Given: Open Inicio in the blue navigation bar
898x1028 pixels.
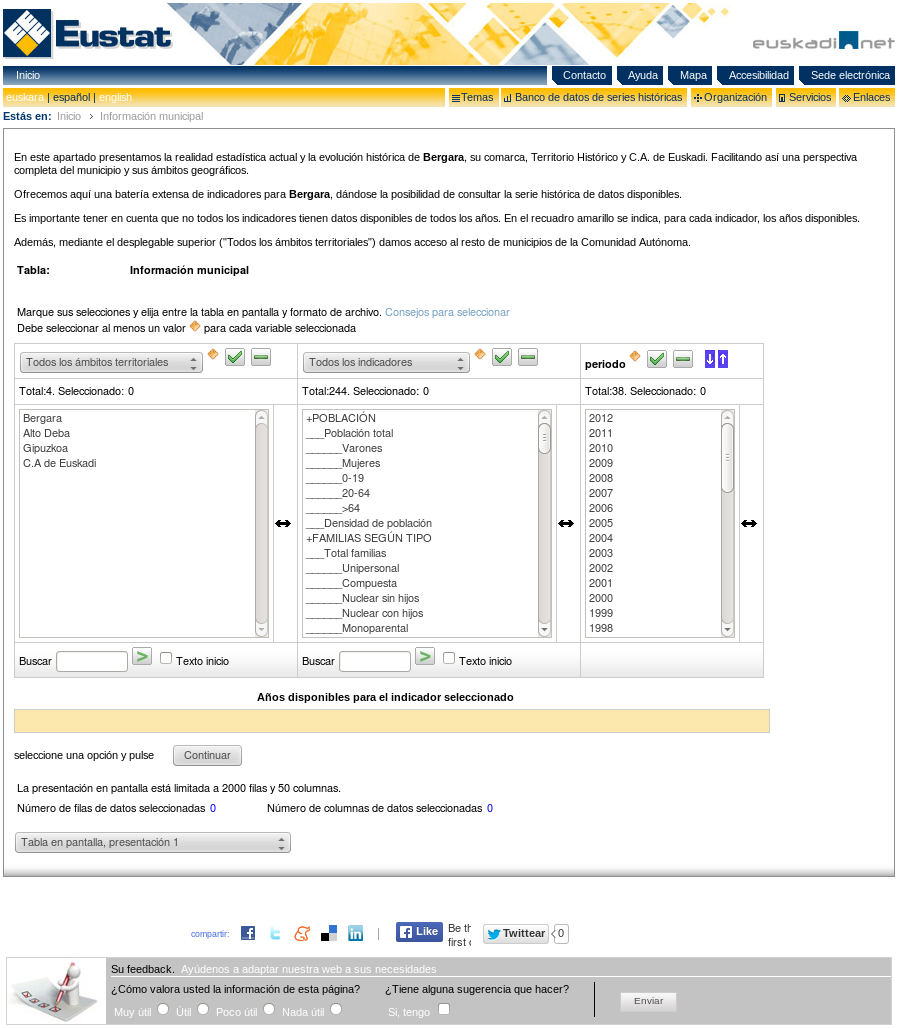Looking at the screenshot, I should click(28, 75).
